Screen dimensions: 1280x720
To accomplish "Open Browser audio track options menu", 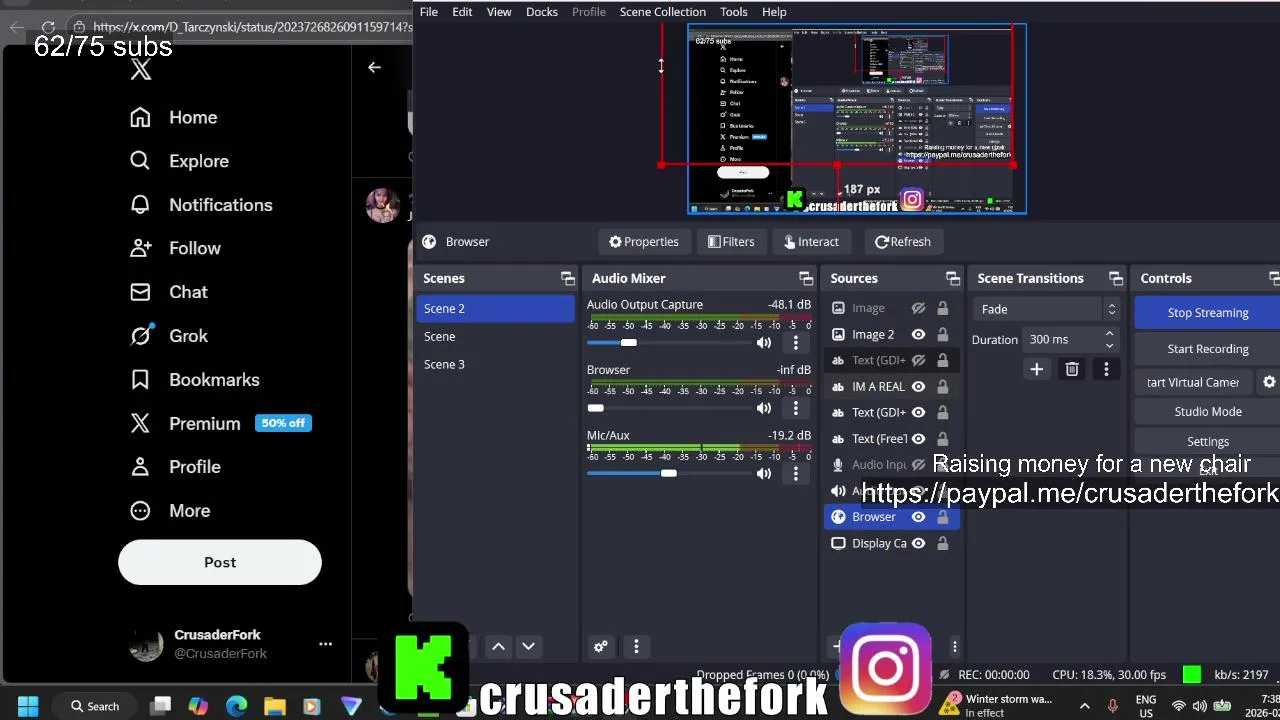I will (x=796, y=408).
